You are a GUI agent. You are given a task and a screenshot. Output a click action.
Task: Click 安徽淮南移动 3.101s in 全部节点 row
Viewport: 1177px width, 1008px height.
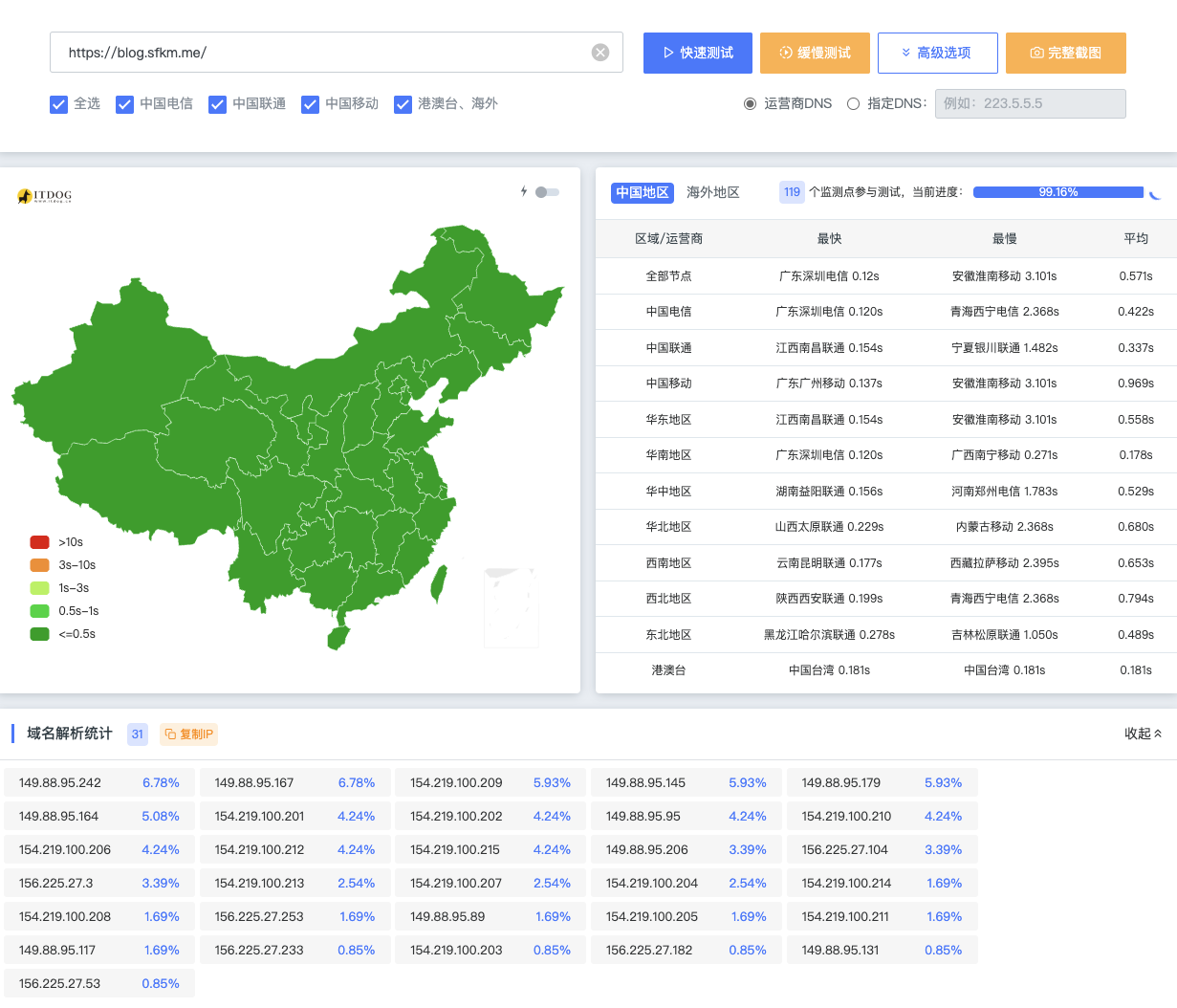pos(1004,276)
